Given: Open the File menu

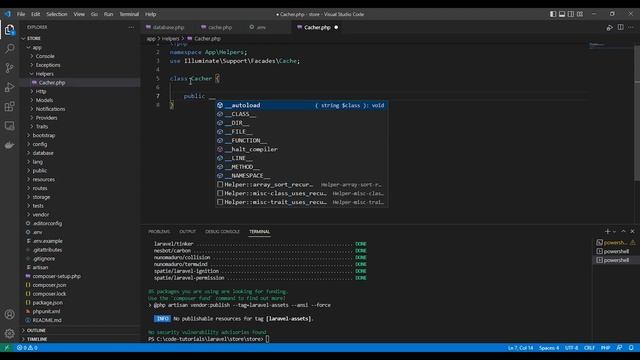Looking at the screenshot, I should [x=21, y=14].
